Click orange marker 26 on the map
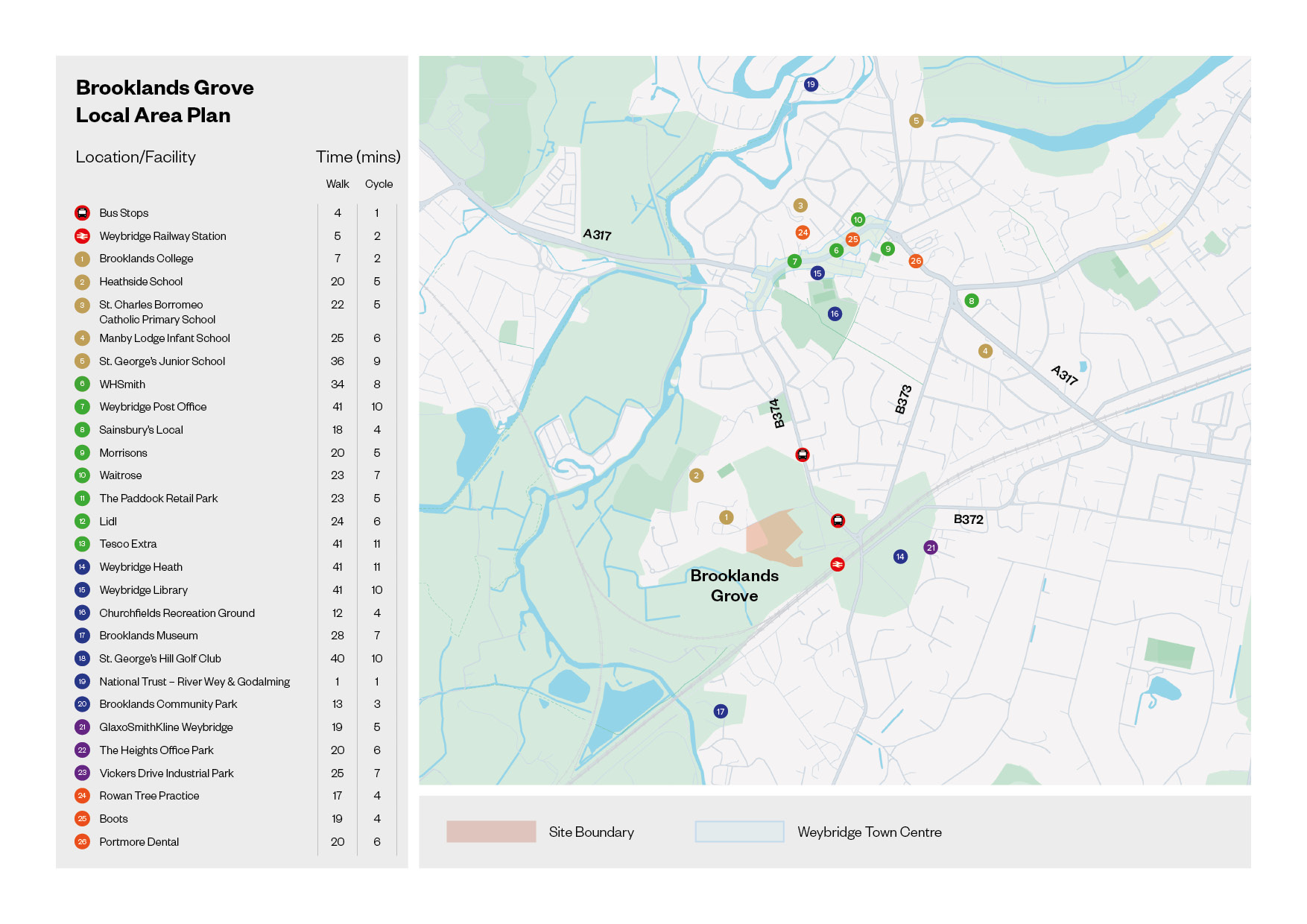The height and width of the screenshot is (924, 1307). (x=916, y=261)
